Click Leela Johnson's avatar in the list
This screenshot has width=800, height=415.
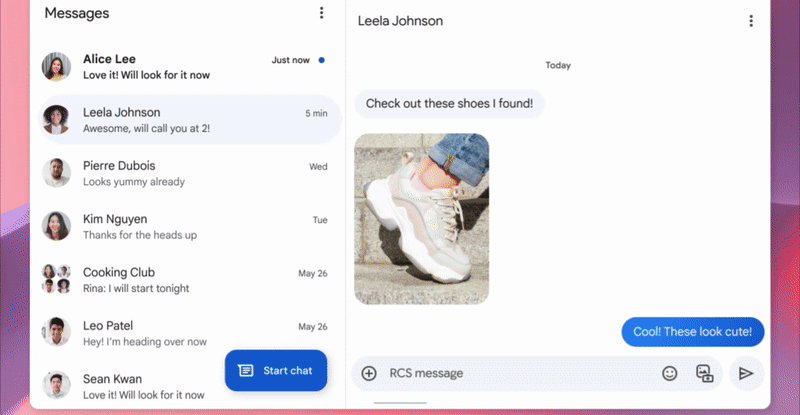(x=56, y=119)
